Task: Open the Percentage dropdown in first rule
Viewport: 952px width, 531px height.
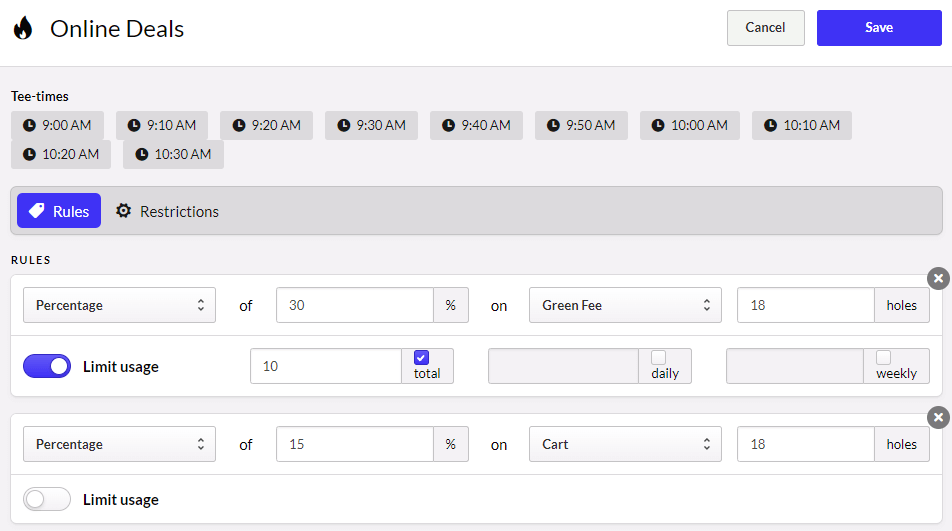Action: [x=119, y=305]
